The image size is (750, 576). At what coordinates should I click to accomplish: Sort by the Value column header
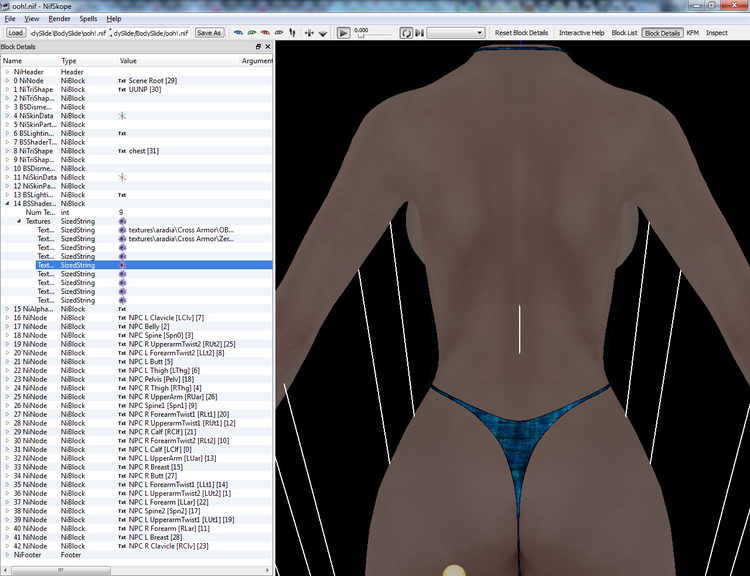tap(178, 61)
